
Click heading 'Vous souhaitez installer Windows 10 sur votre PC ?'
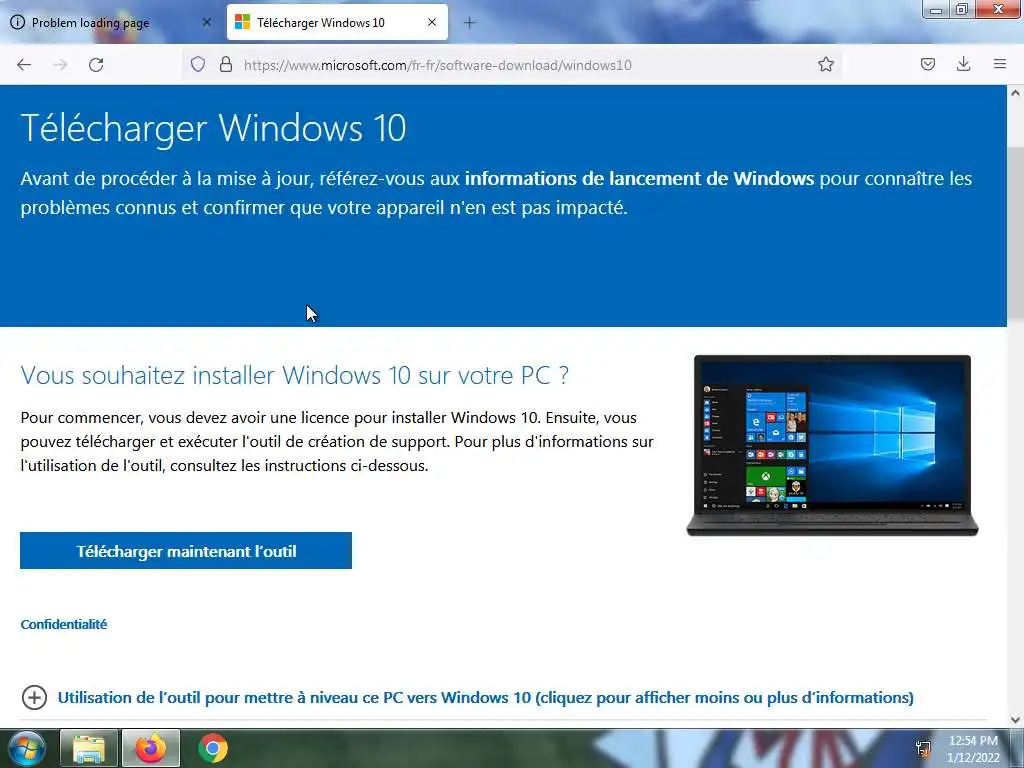(295, 376)
